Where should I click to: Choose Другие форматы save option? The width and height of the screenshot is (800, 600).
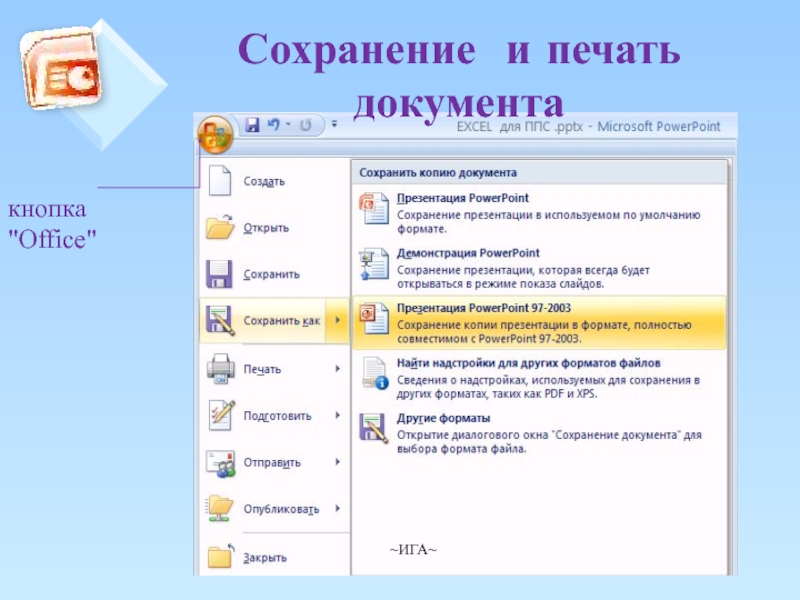539,433
